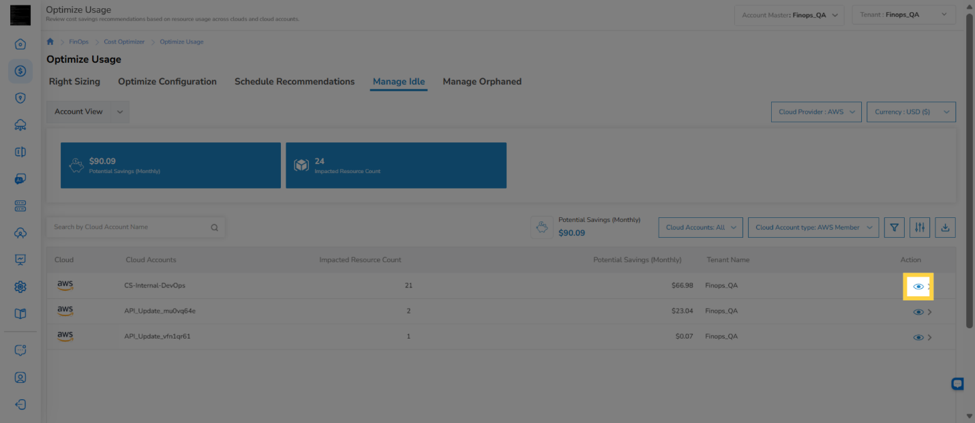Image resolution: width=975 pixels, height=423 pixels.
Task: Open the home icon in the left sidebar
Action: (20, 44)
